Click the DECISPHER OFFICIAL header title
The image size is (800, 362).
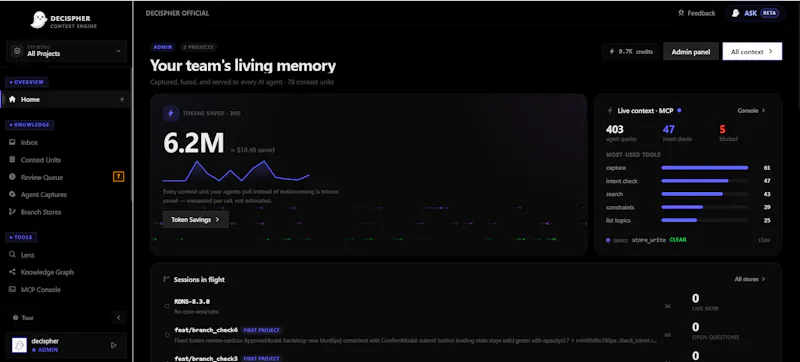pos(178,13)
